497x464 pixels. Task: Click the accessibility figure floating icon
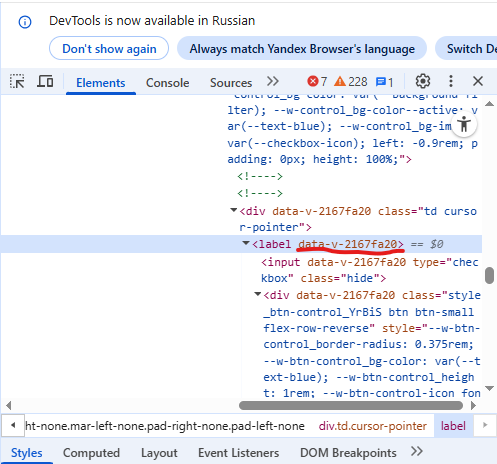click(x=464, y=125)
